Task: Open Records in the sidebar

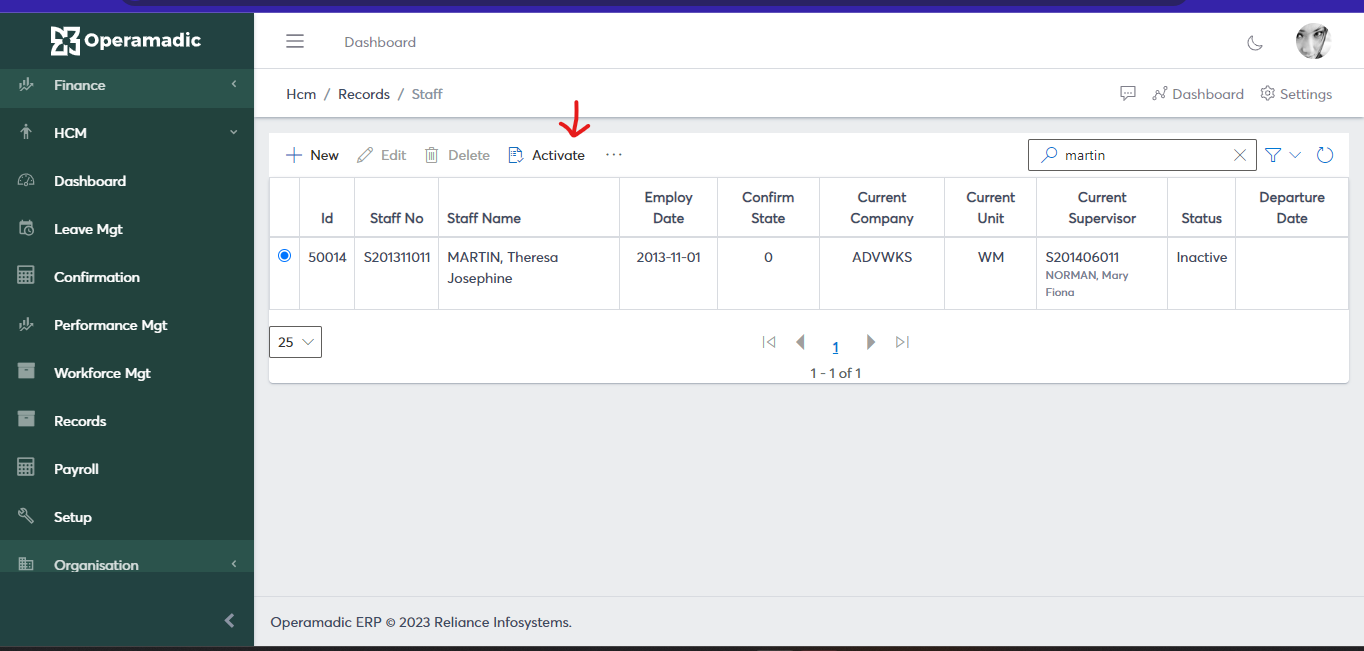Action: (127, 421)
